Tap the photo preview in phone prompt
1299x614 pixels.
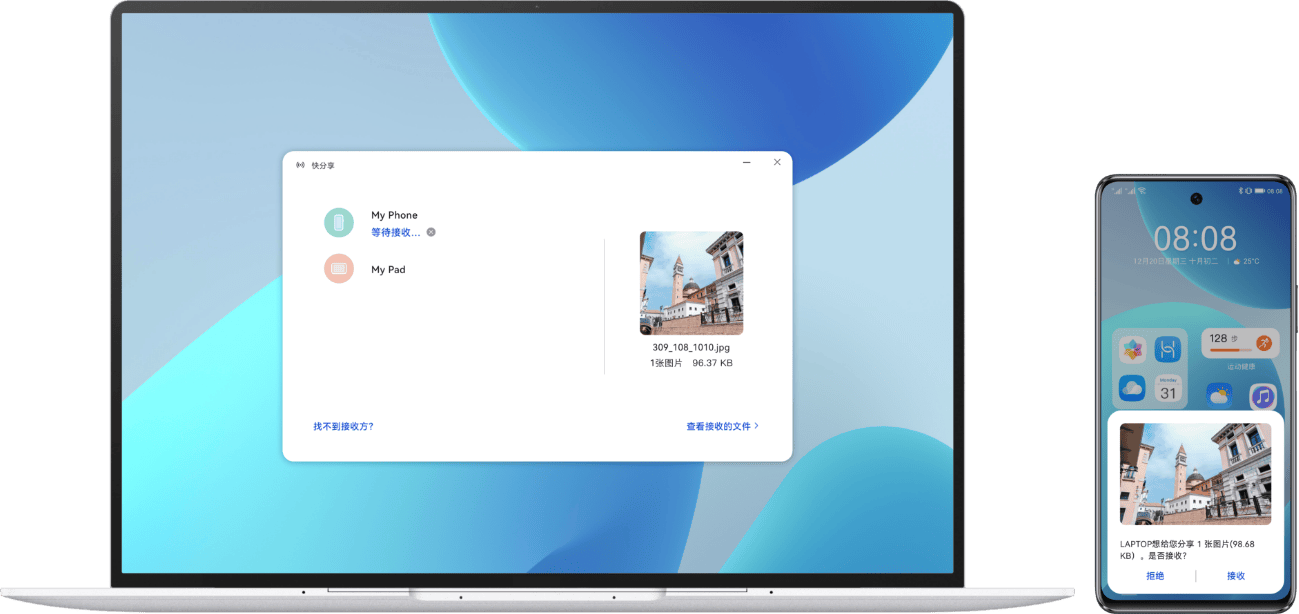pos(1195,473)
